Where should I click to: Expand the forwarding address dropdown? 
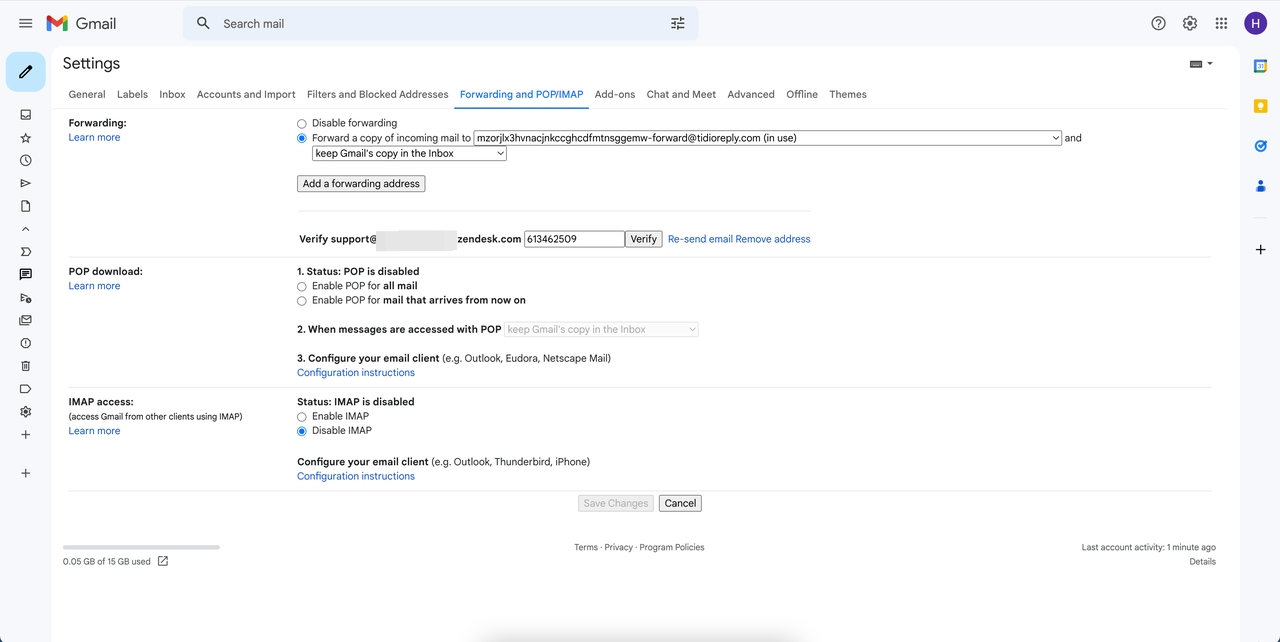pos(767,138)
